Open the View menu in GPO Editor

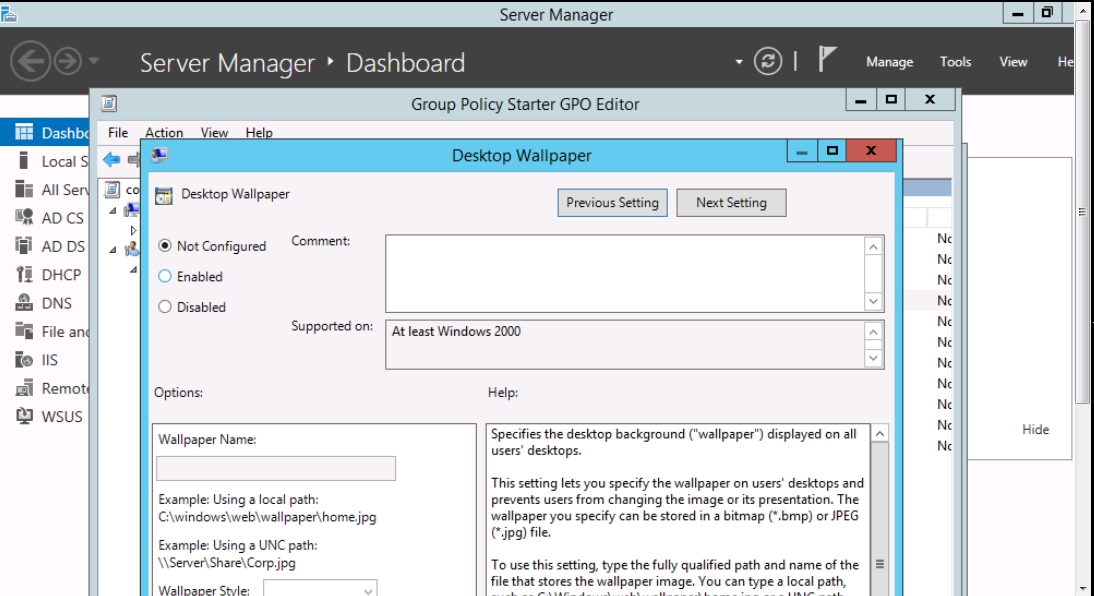point(214,133)
